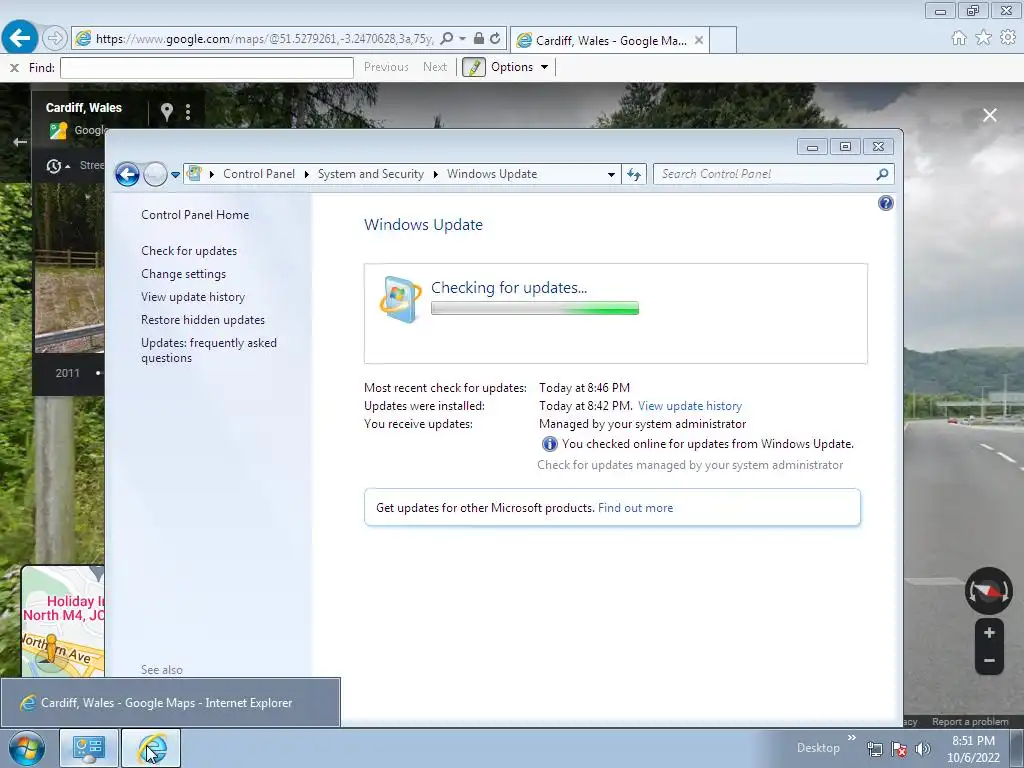This screenshot has height=768, width=1024.
Task: Expand the Desktop toolbar chevron
Action: click(852, 738)
